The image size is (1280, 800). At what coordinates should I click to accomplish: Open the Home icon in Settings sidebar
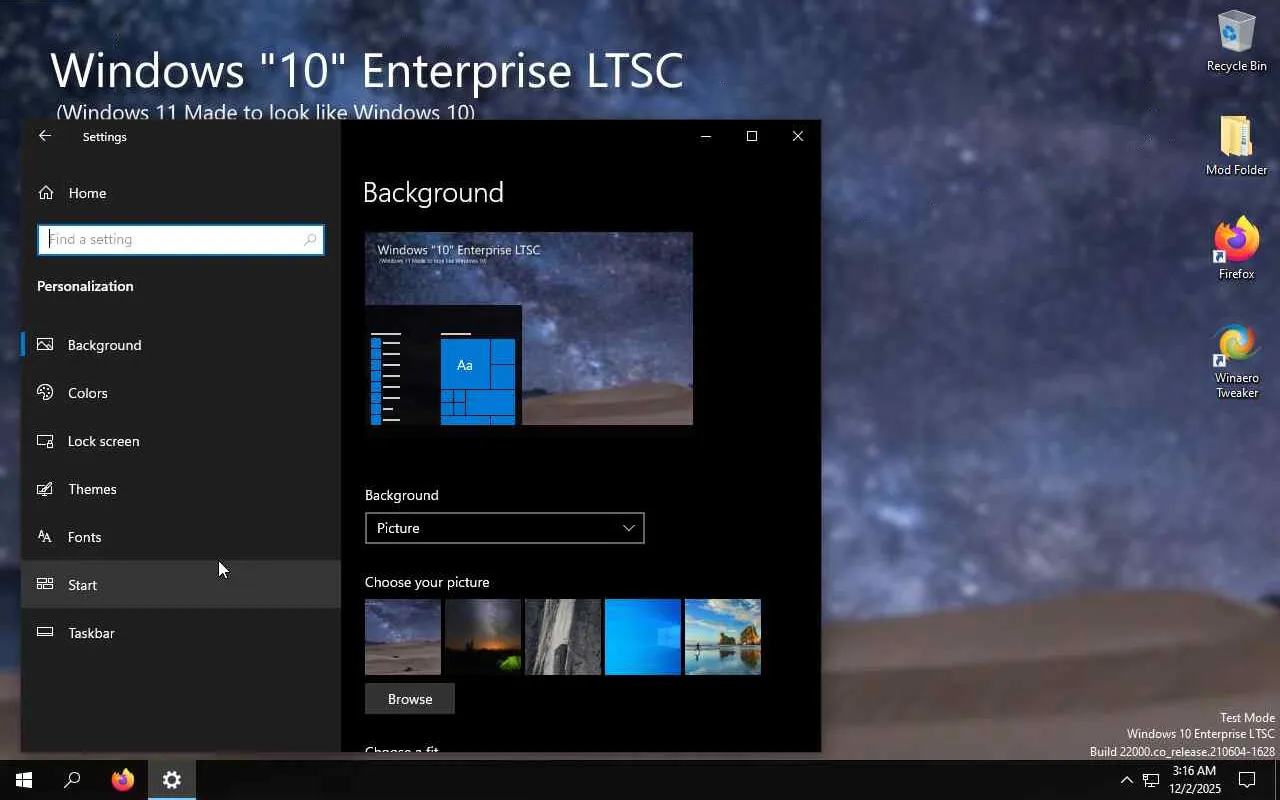point(45,192)
